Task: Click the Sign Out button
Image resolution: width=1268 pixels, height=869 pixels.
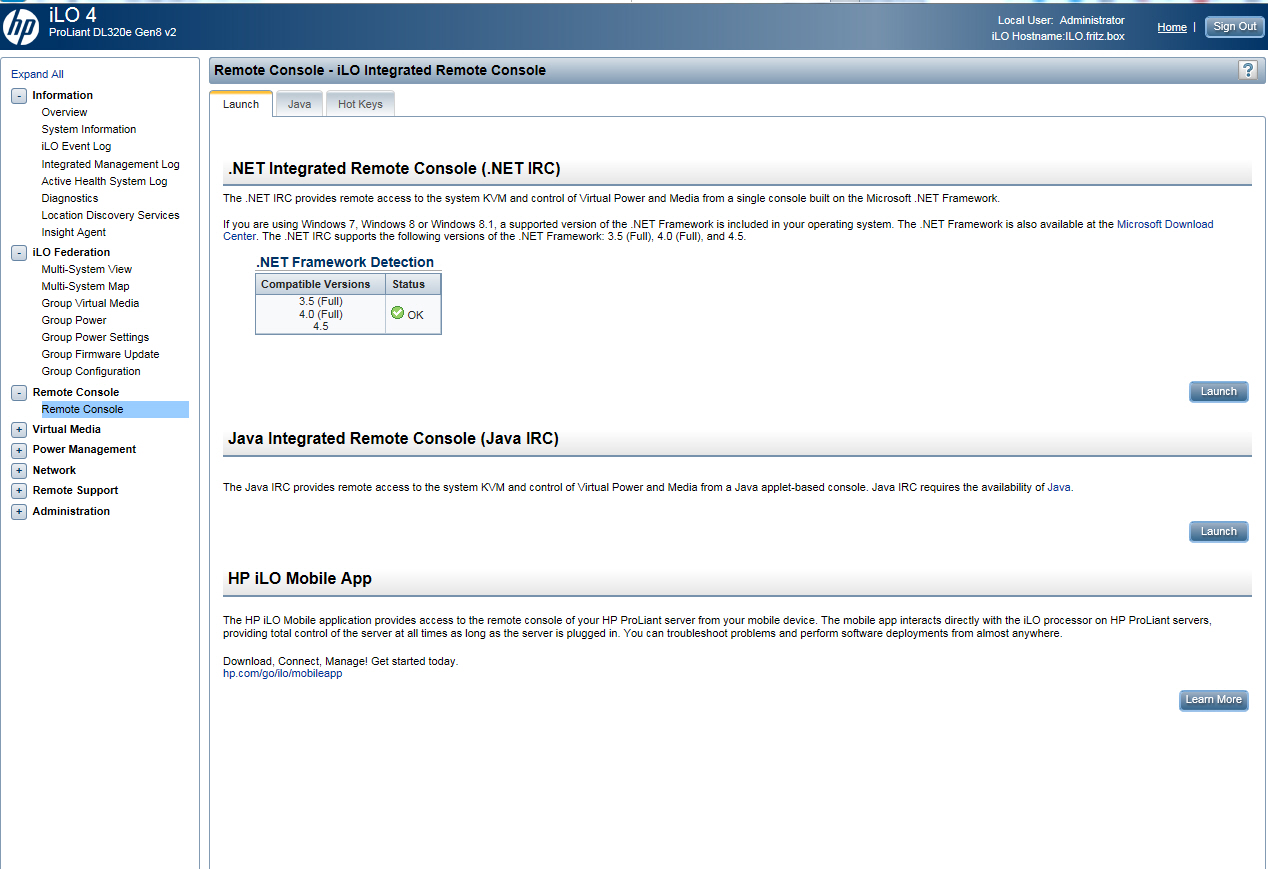Action: pos(1235,27)
